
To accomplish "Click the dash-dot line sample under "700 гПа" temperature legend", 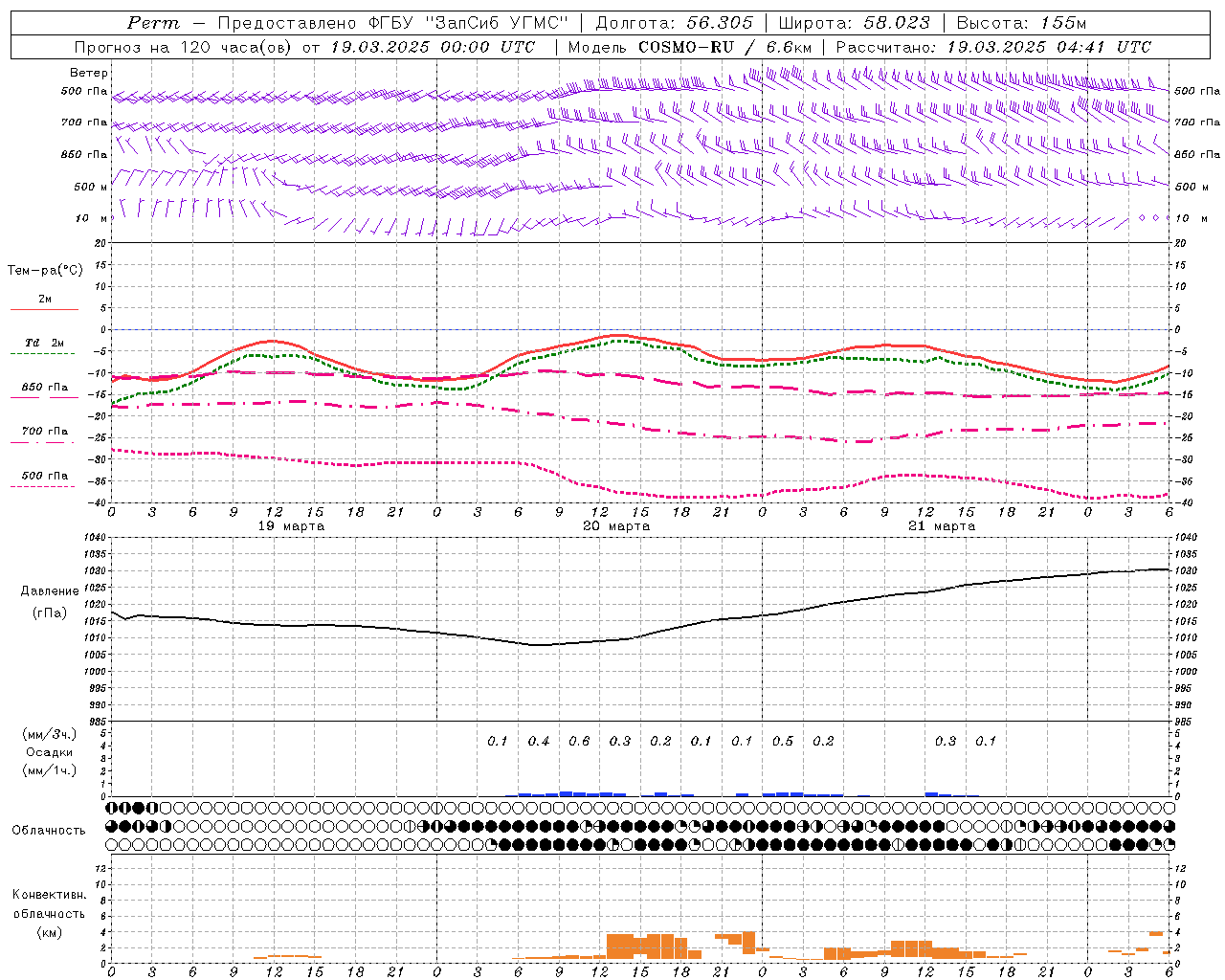I will (x=42, y=442).
